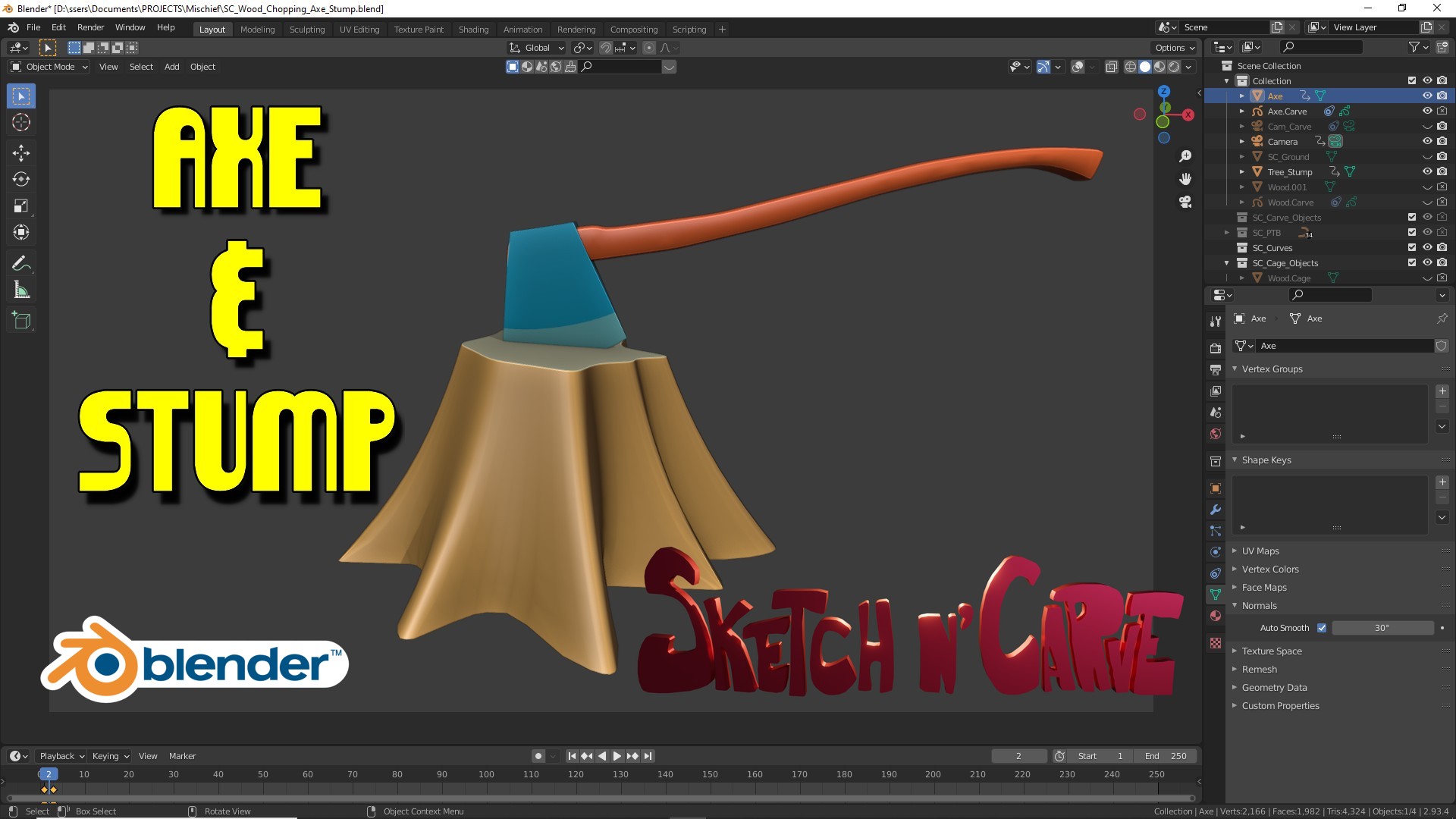
Task: Click the new collection icon in the outliner header
Action: (1442, 47)
